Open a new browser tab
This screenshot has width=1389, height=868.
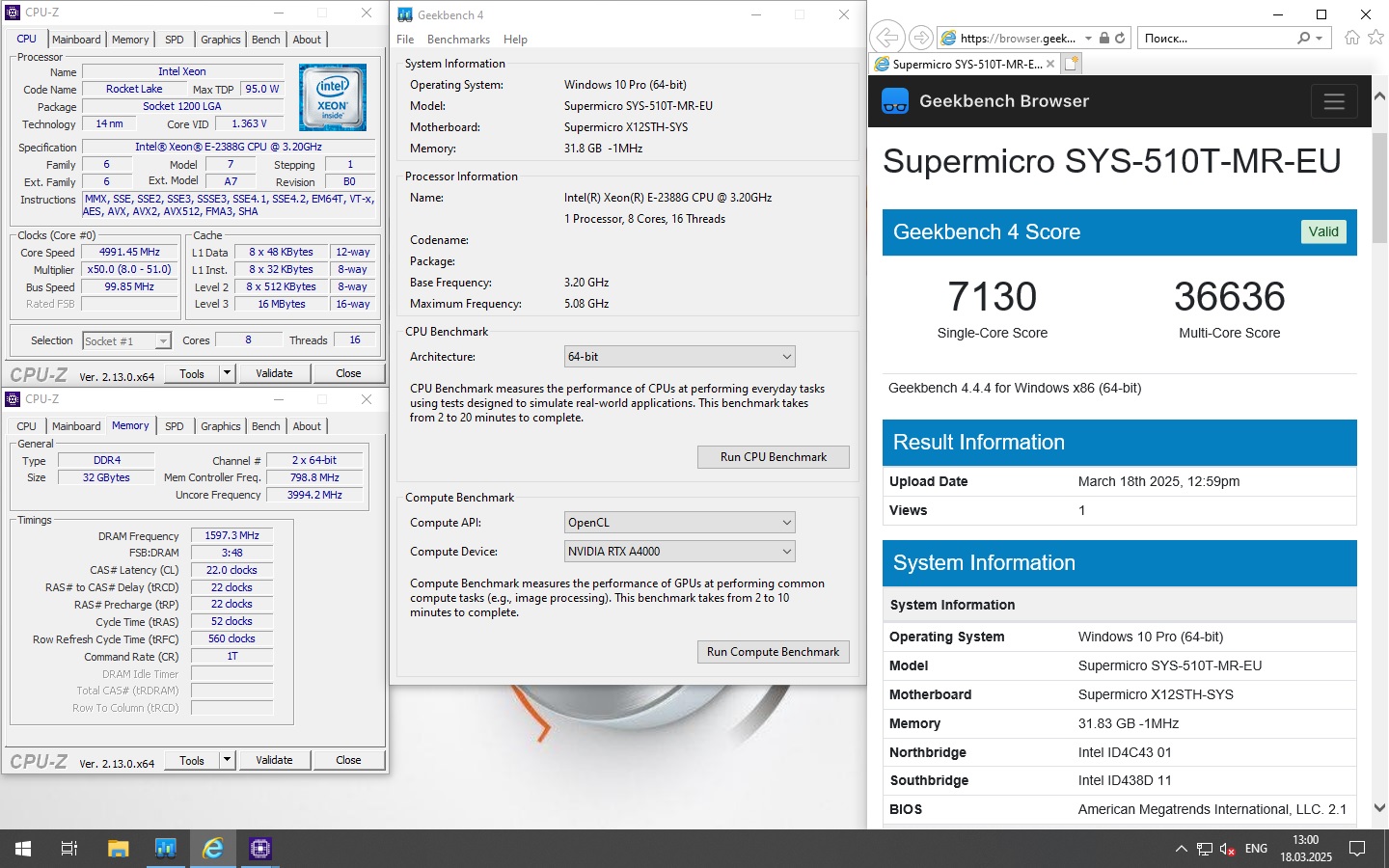(1071, 64)
